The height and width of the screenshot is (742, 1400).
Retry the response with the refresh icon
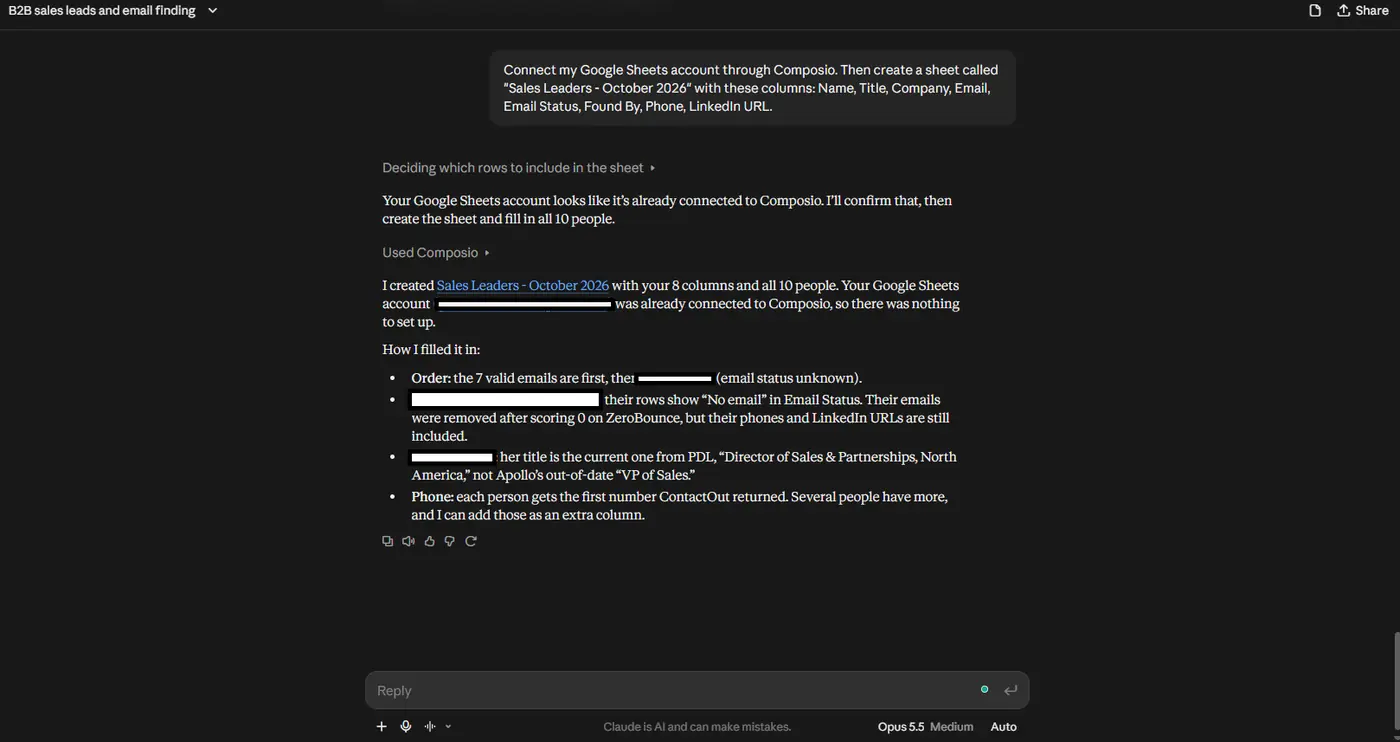pyautogui.click(x=471, y=541)
